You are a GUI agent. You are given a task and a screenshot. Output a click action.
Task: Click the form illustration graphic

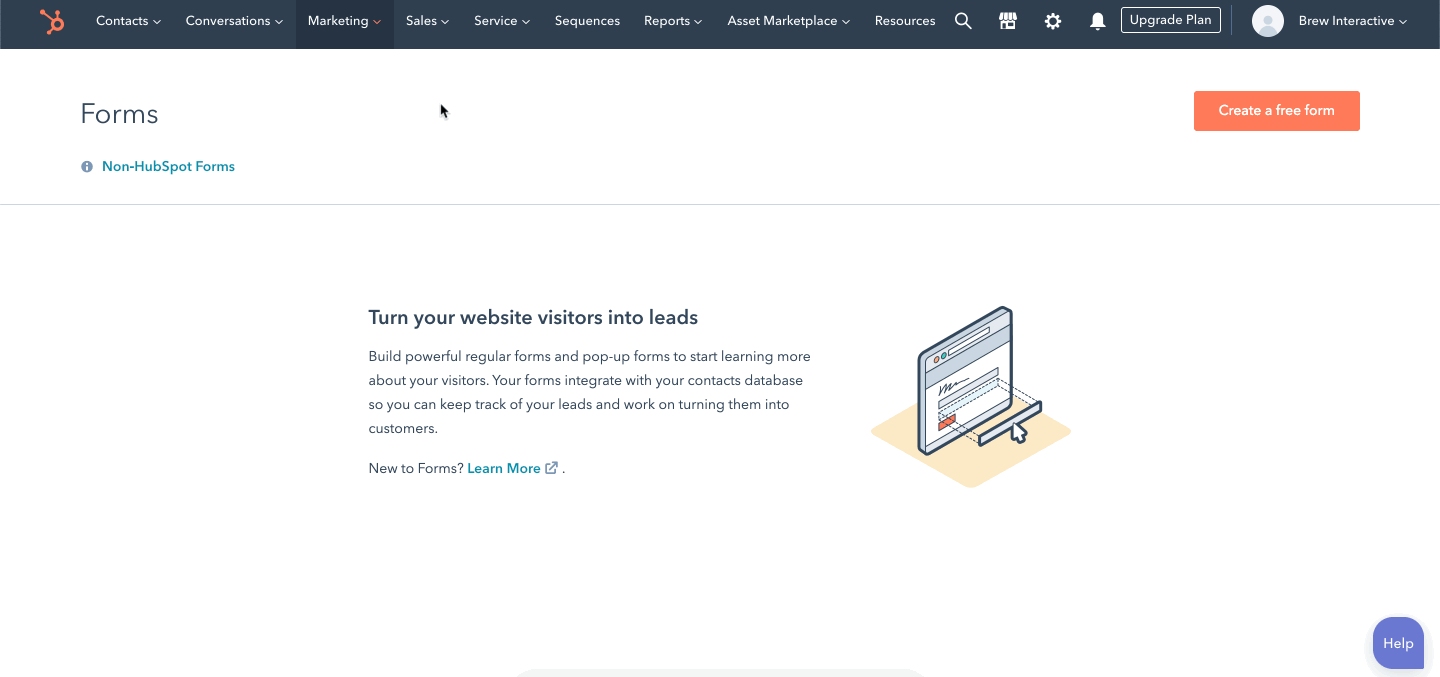click(x=970, y=397)
